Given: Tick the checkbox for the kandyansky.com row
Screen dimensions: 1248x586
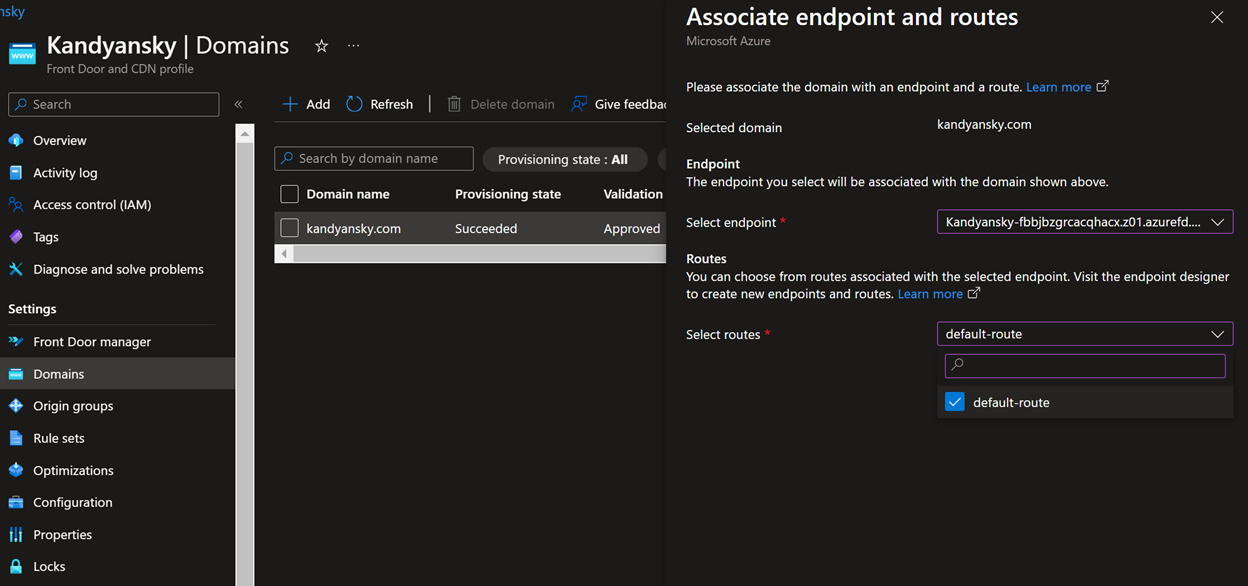Looking at the screenshot, I should (x=290, y=228).
